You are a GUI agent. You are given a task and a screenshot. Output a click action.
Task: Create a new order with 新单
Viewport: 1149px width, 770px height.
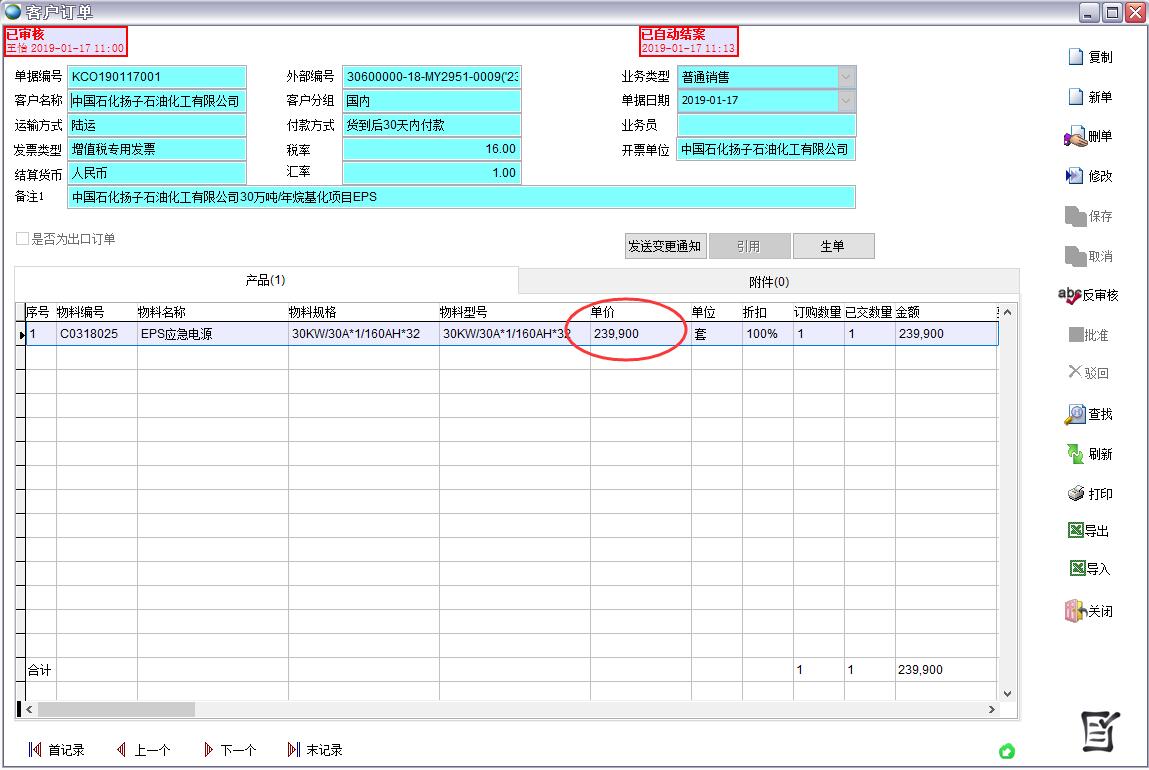pos(1076,97)
